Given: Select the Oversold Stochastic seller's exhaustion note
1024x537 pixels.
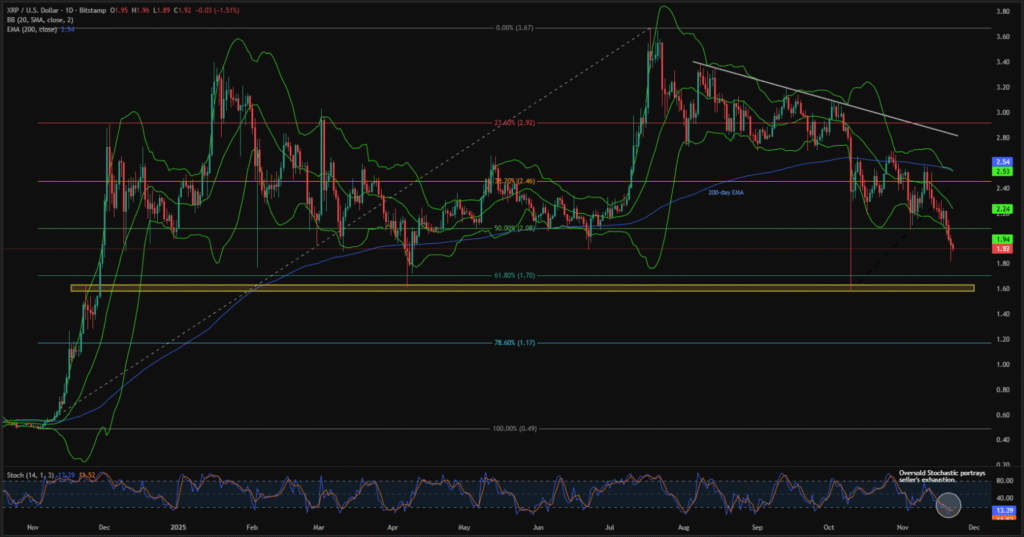Looking at the screenshot, I should coord(942,476).
